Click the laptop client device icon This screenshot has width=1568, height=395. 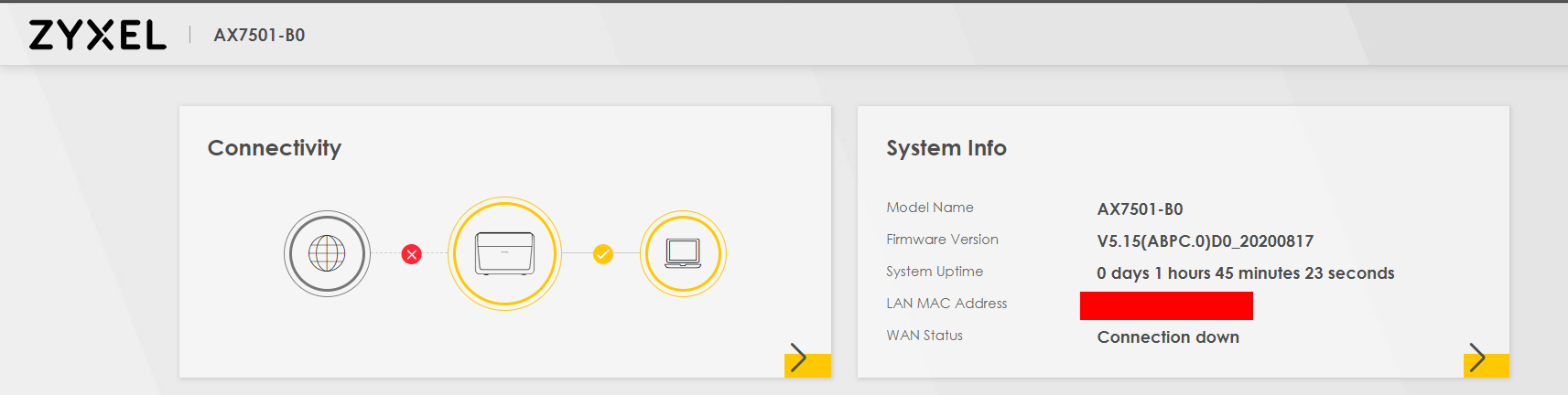pyautogui.click(x=683, y=253)
